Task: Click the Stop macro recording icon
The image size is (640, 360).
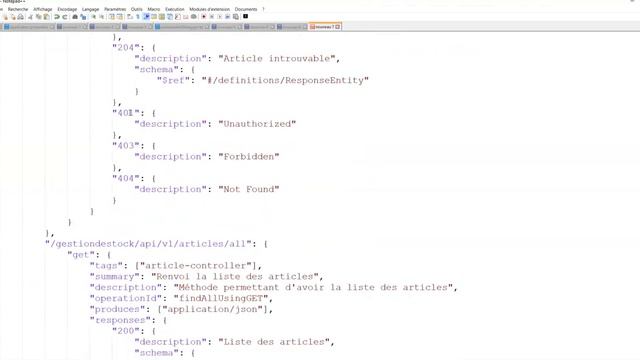Action: click(x=211, y=17)
